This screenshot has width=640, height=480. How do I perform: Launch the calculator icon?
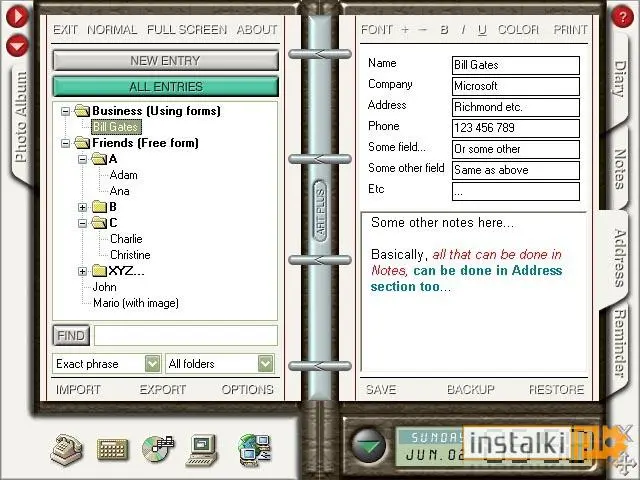pyautogui.click(x=113, y=450)
